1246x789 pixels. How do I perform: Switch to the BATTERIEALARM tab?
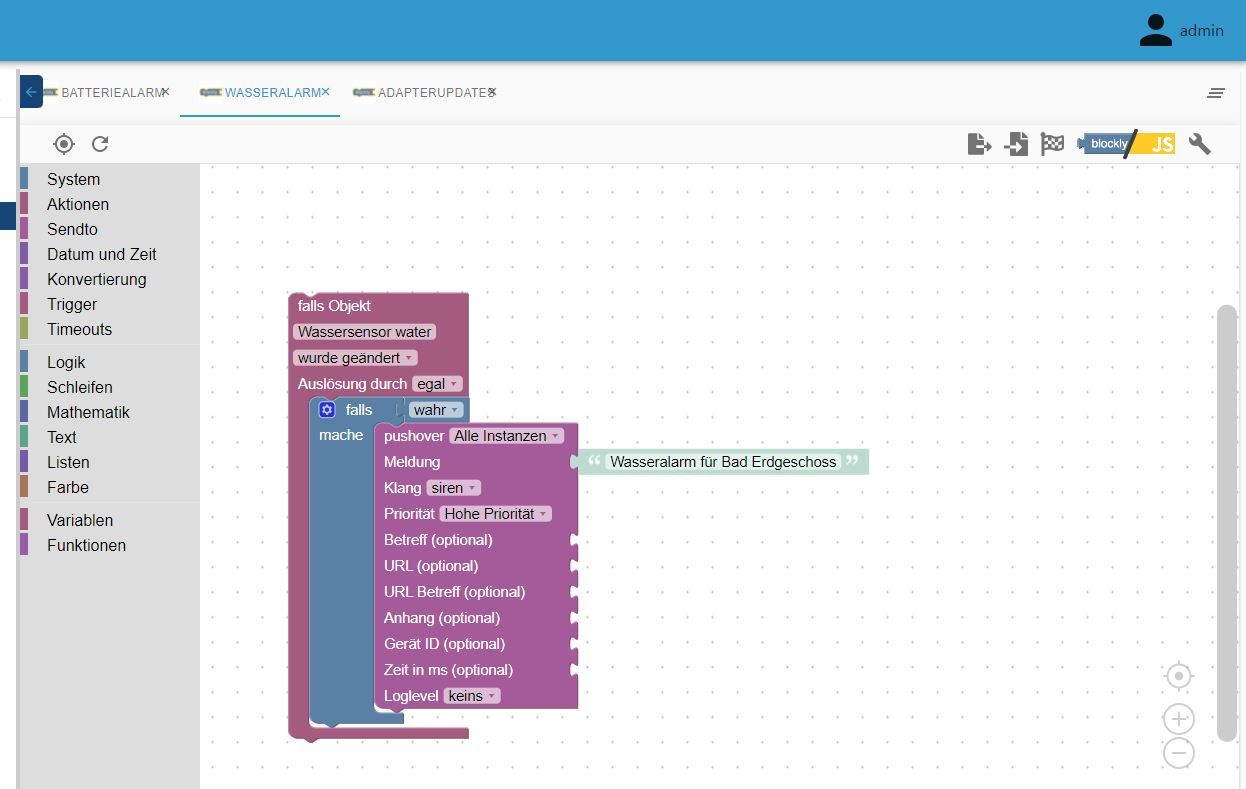[111, 92]
